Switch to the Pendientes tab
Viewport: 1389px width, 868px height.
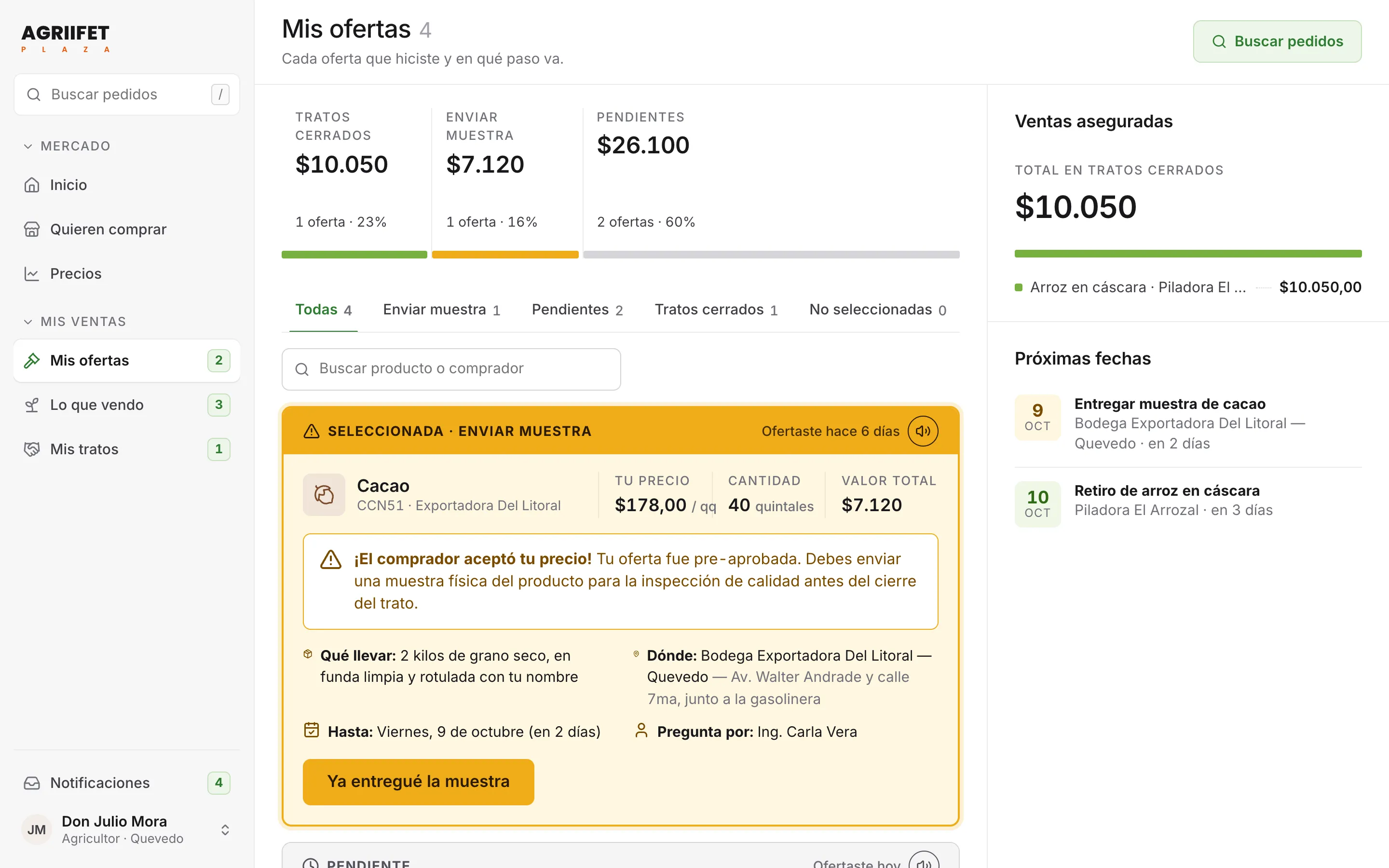point(577,310)
